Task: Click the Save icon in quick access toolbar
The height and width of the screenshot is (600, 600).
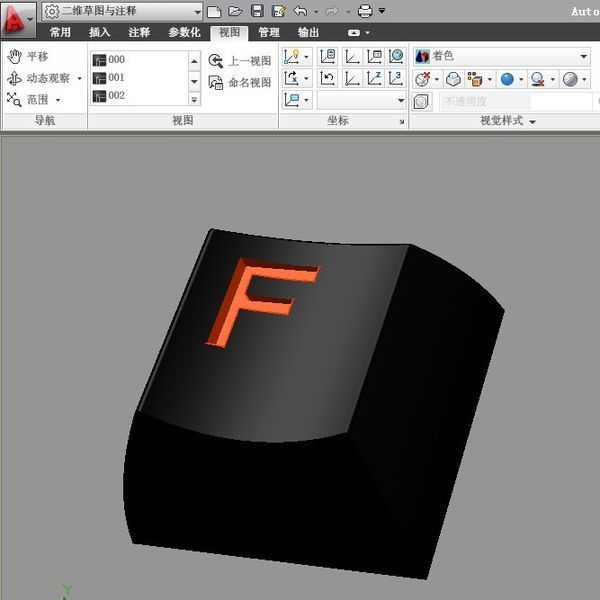Action: [x=257, y=11]
